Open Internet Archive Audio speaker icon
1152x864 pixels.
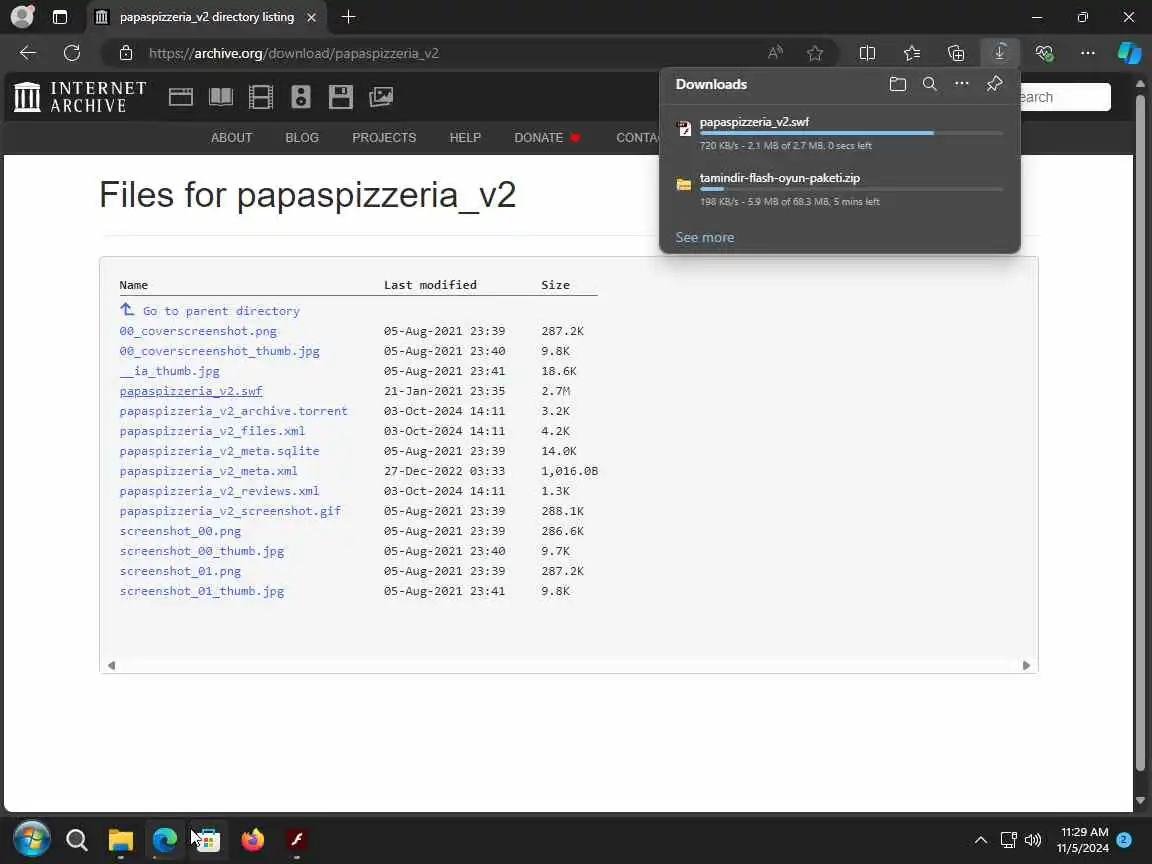pyautogui.click(x=300, y=97)
